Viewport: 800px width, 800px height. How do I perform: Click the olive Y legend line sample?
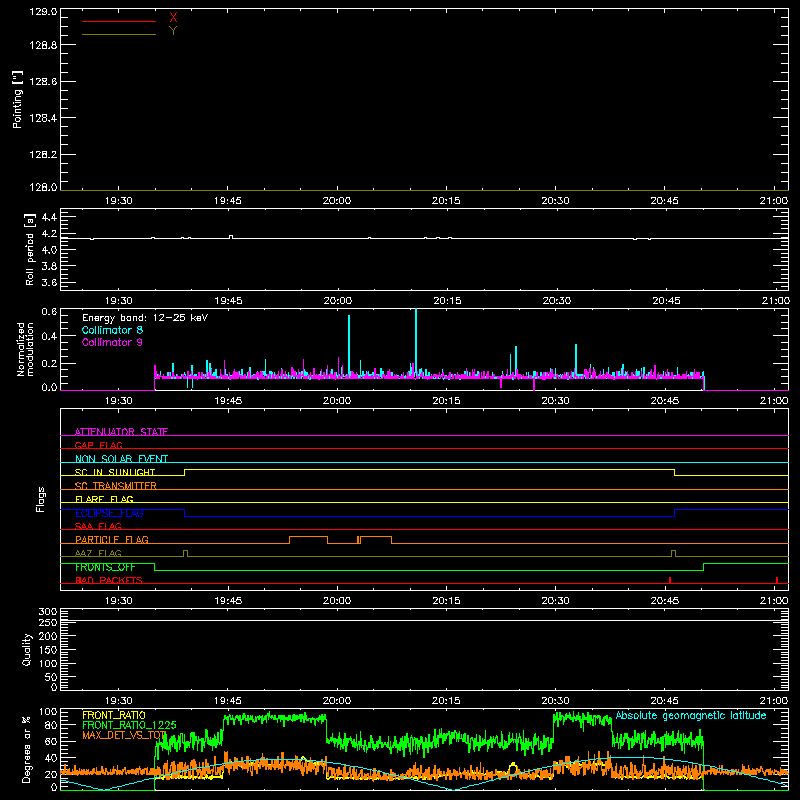[x=119, y=35]
